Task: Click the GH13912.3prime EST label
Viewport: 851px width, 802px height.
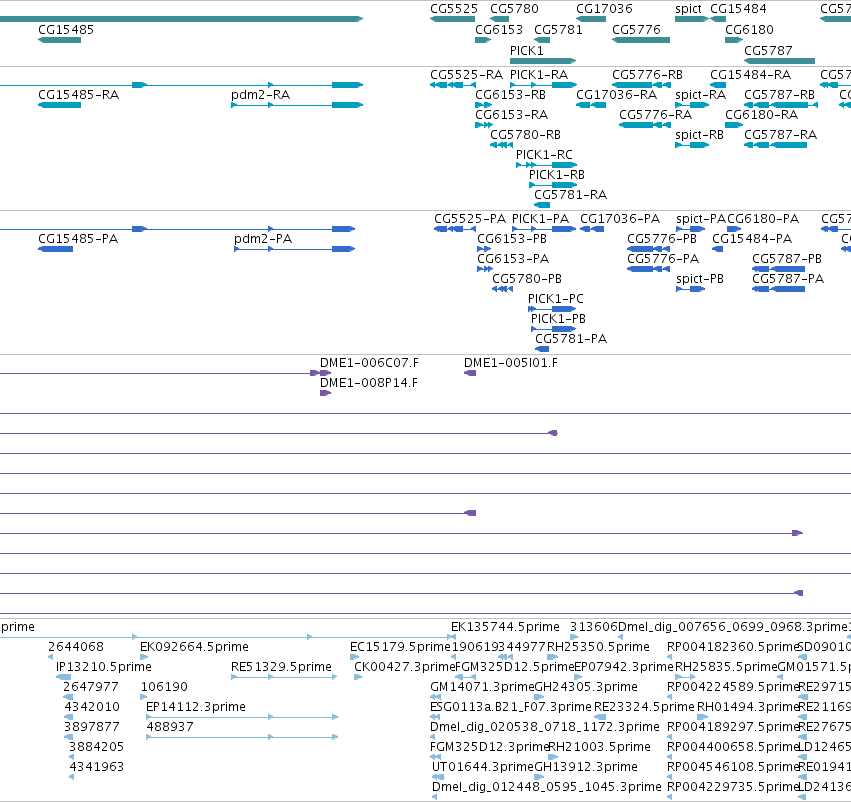Action: 586,767
